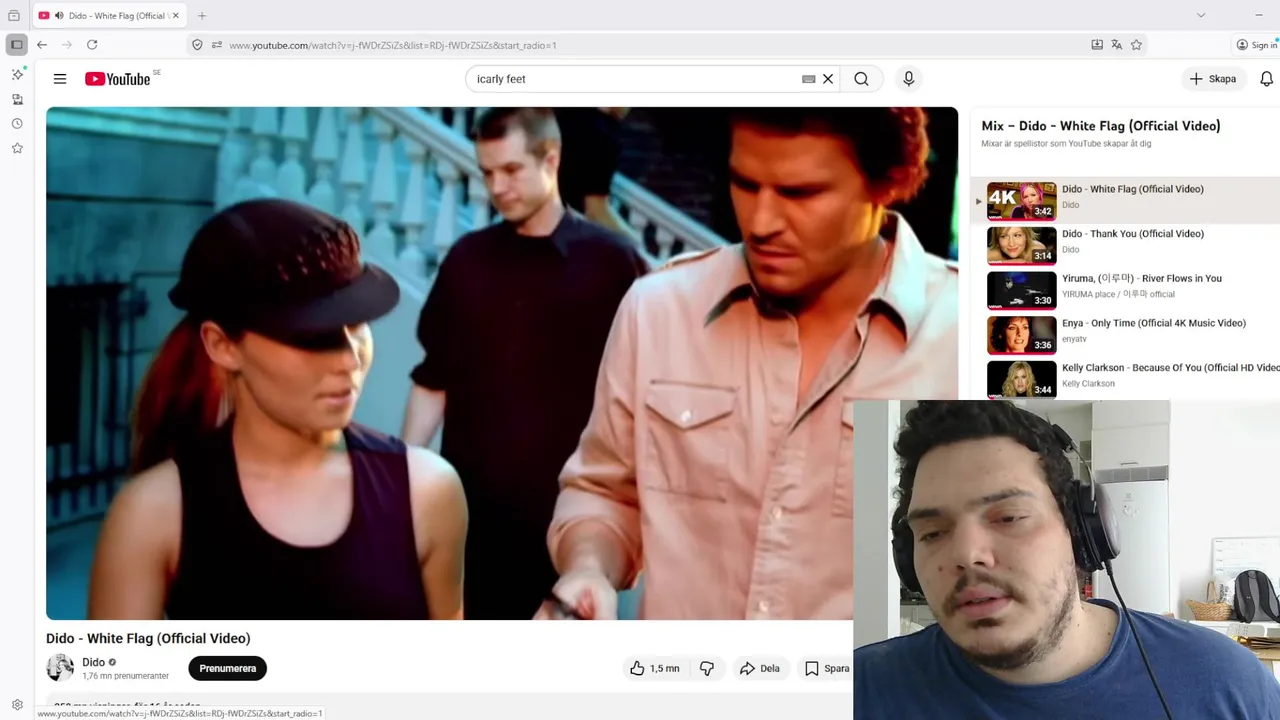This screenshot has height=720, width=1280.
Task: Close the Dido - White Flag tab
Action: pos(175,15)
